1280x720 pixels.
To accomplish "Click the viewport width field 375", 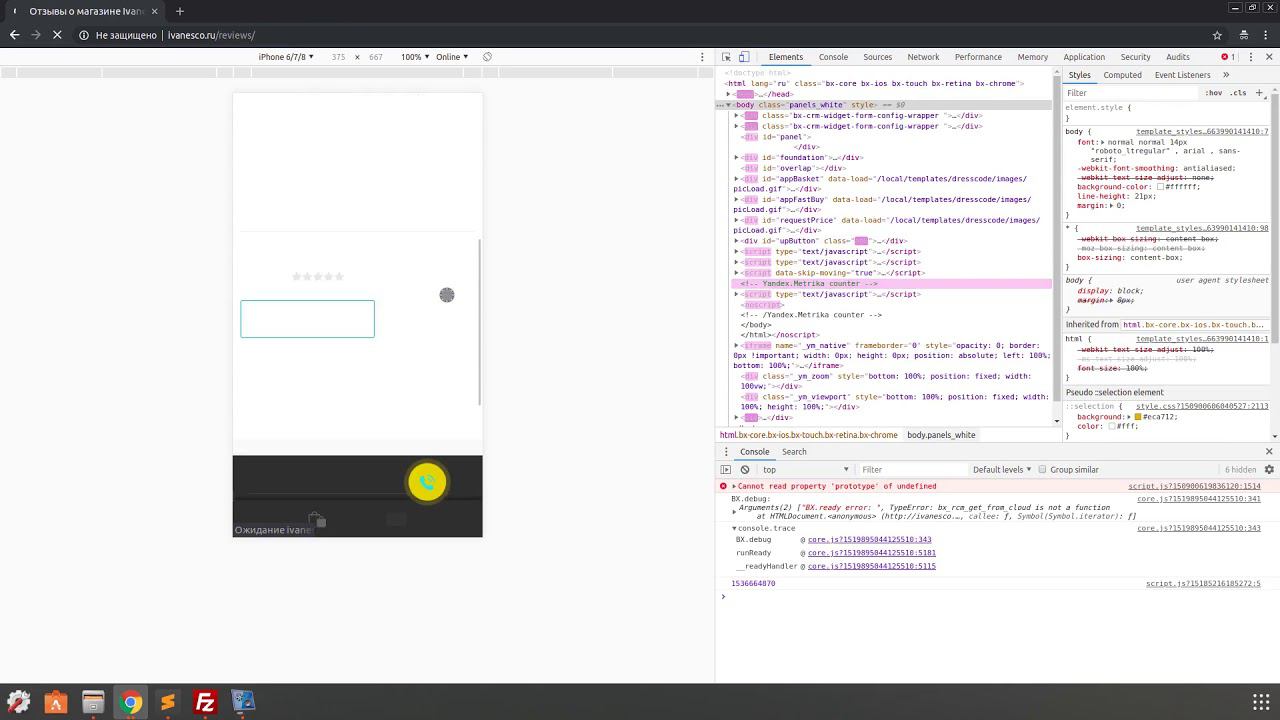I will point(338,57).
